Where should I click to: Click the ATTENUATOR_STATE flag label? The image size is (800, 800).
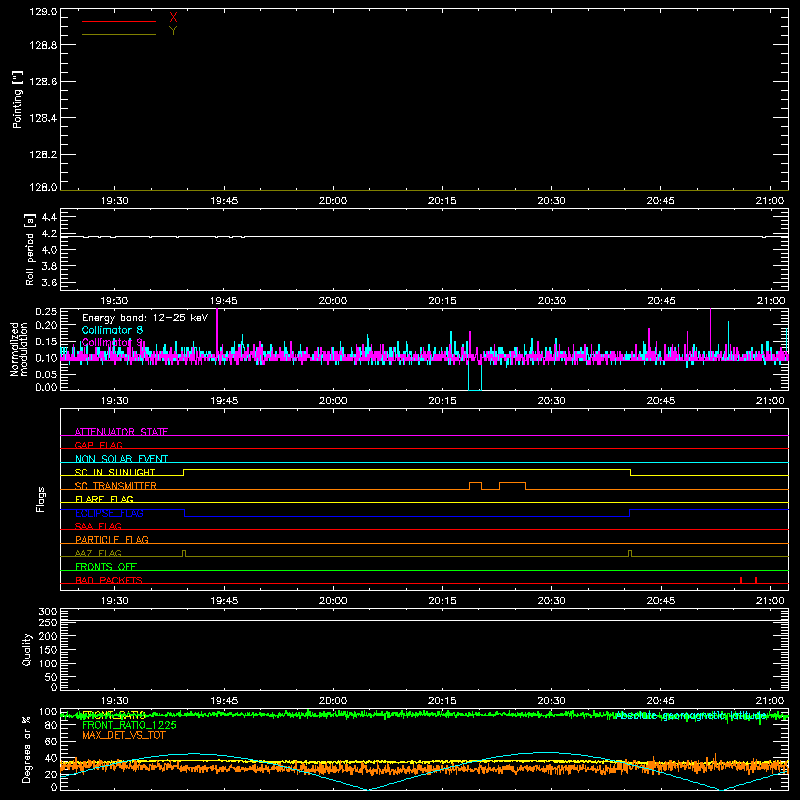pyautogui.click(x=121, y=432)
